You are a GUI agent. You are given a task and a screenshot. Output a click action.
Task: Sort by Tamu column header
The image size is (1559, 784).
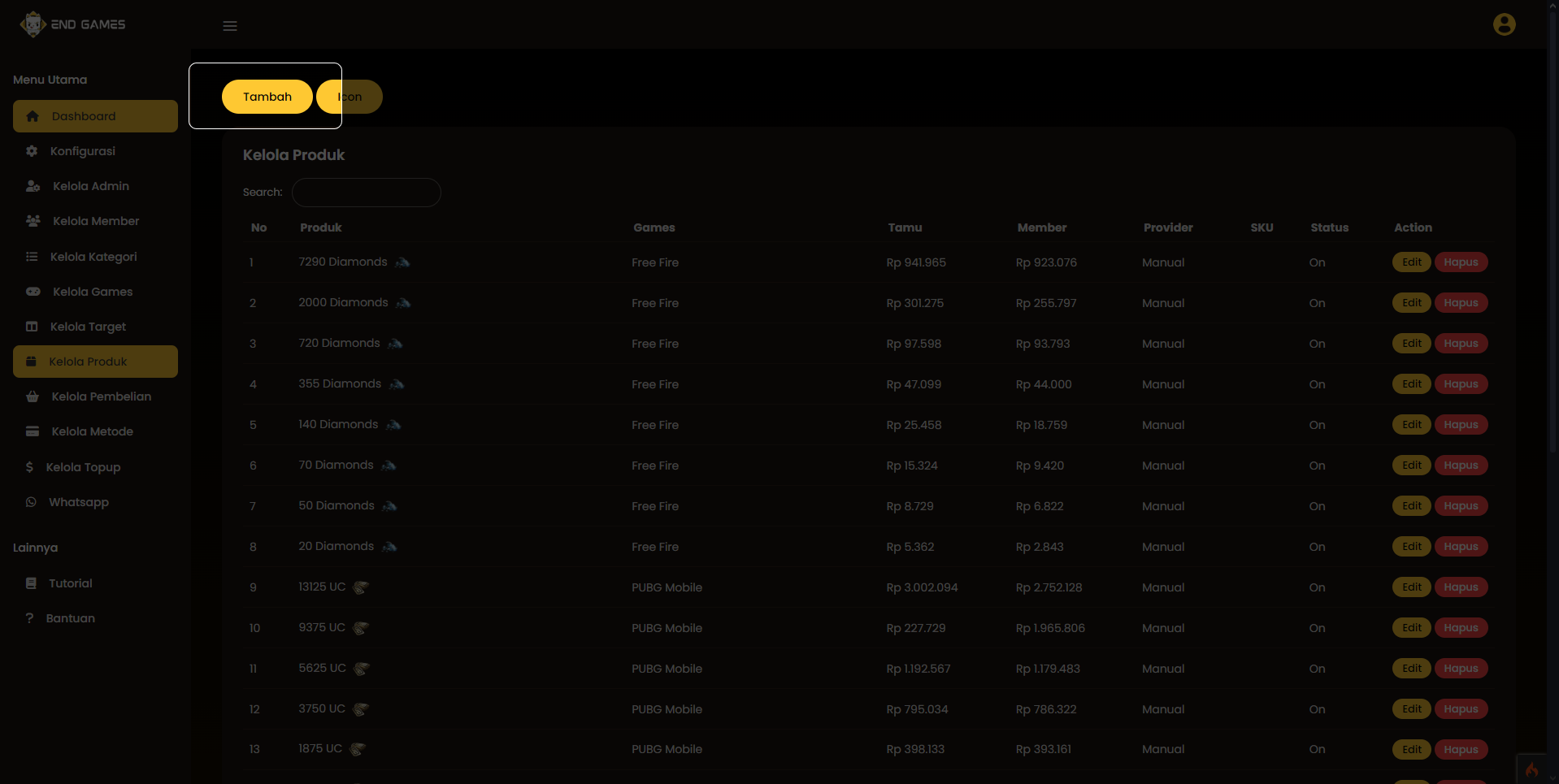click(x=905, y=227)
